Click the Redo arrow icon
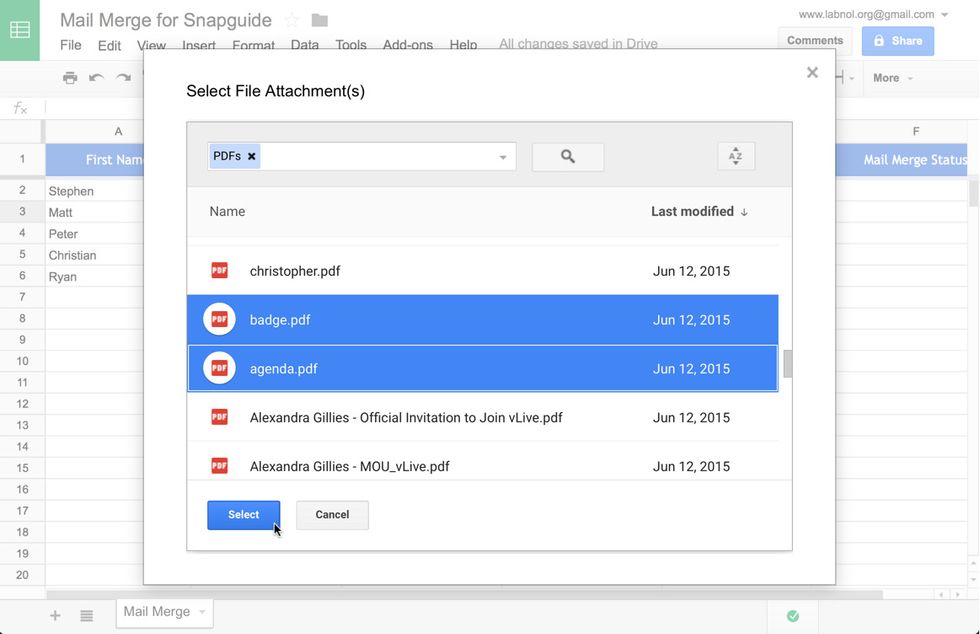The image size is (980, 634). tap(123, 77)
